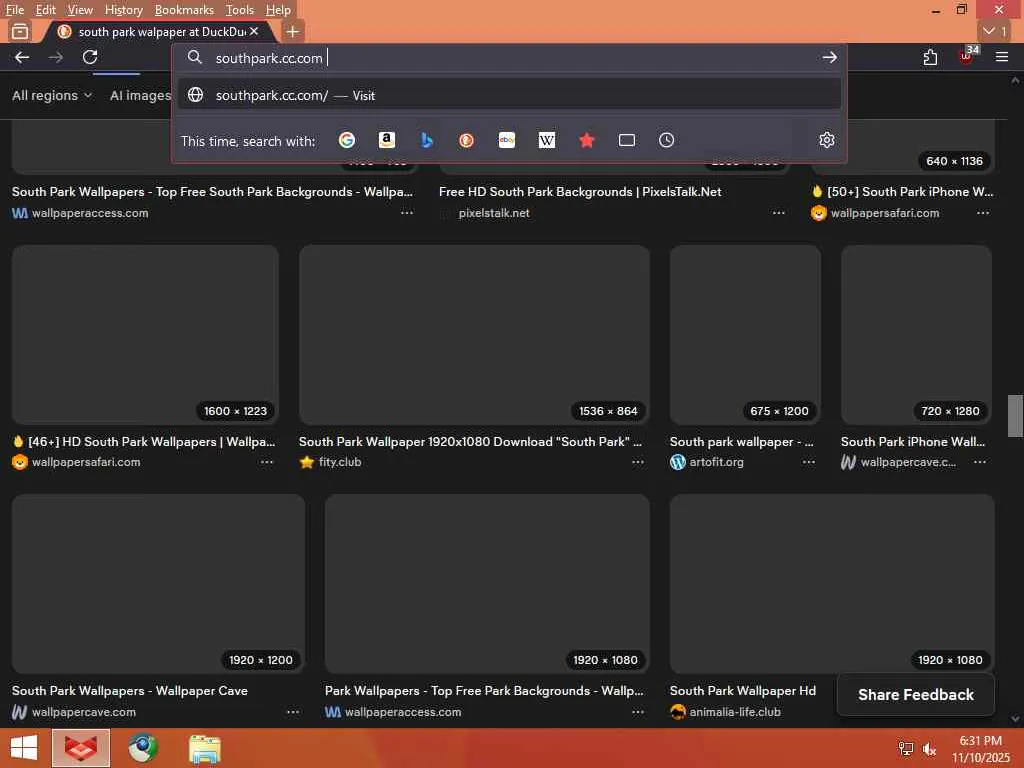Viewport: 1024px width, 768px height.
Task: Open options for wallpapercave.com Wallpaper Cave result
Action: click(293, 712)
